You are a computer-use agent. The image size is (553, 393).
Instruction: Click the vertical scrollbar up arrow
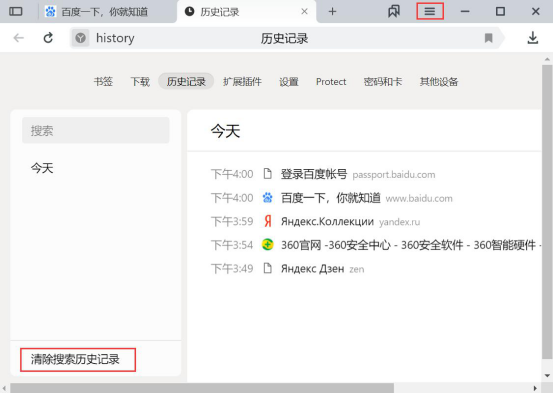[547, 59]
